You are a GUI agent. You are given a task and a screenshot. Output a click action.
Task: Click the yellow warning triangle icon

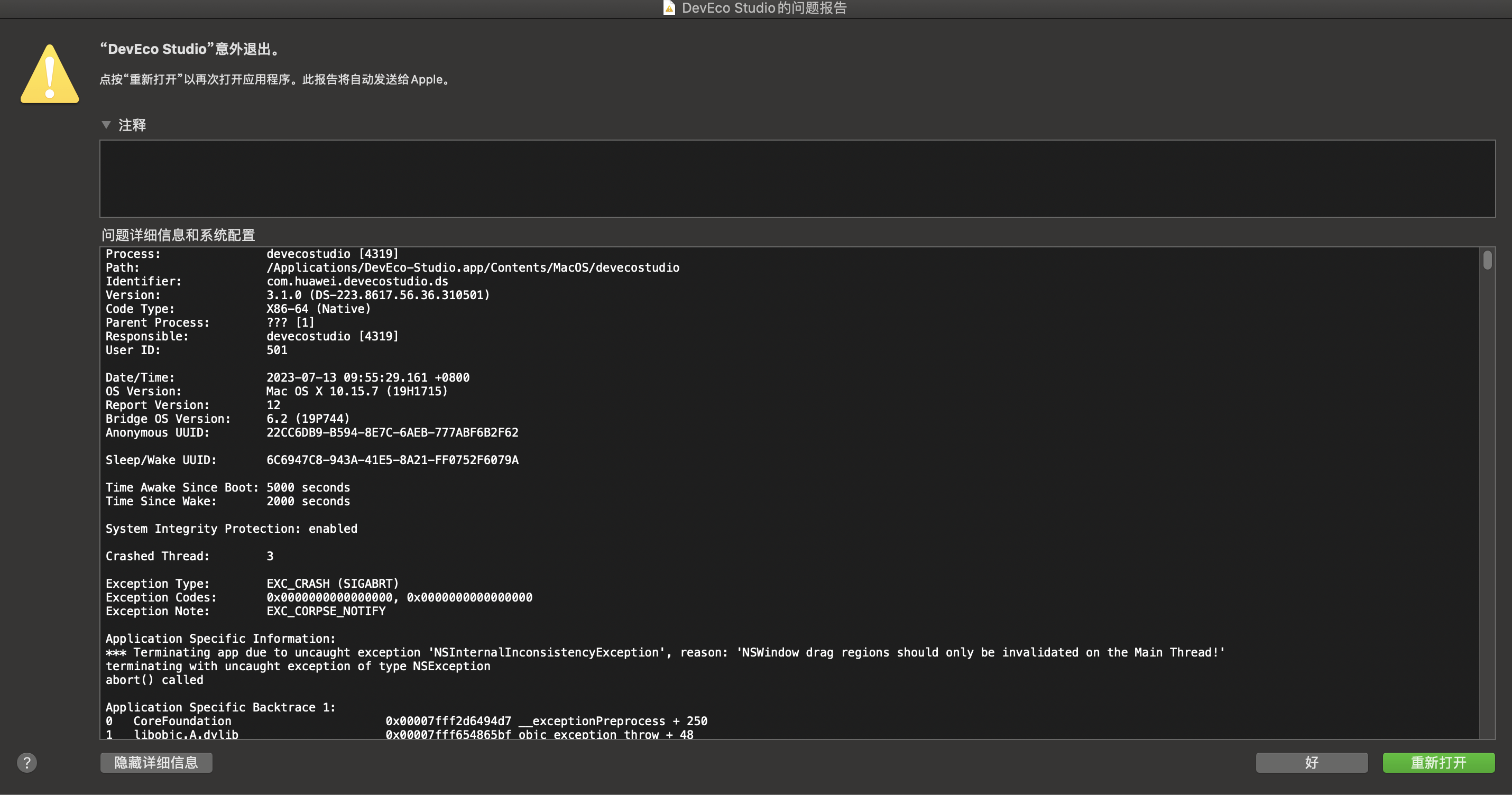click(x=50, y=74)
